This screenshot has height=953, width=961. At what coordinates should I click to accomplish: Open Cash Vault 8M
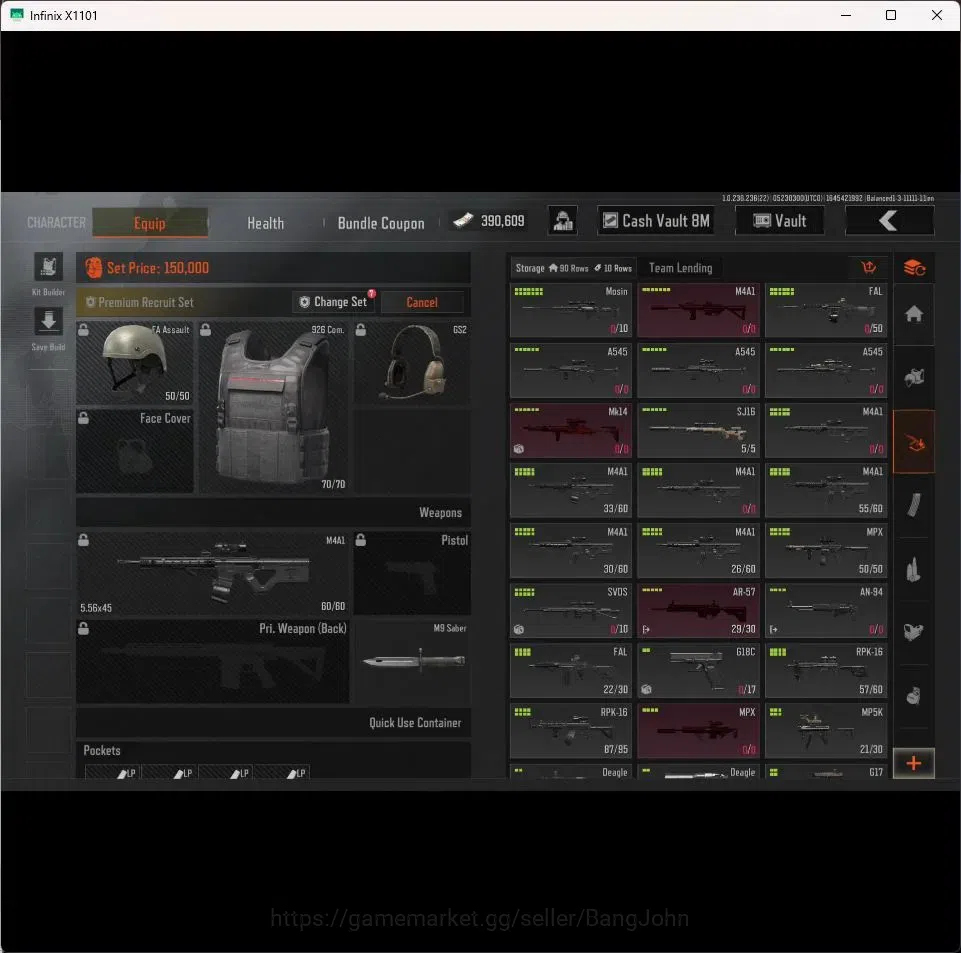tap(656, 221)
